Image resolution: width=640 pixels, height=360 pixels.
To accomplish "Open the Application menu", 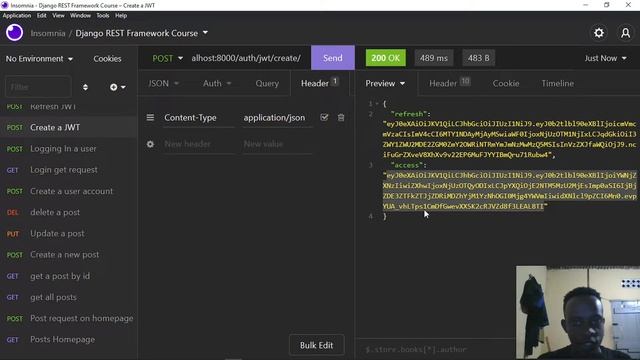I will 17,16.
